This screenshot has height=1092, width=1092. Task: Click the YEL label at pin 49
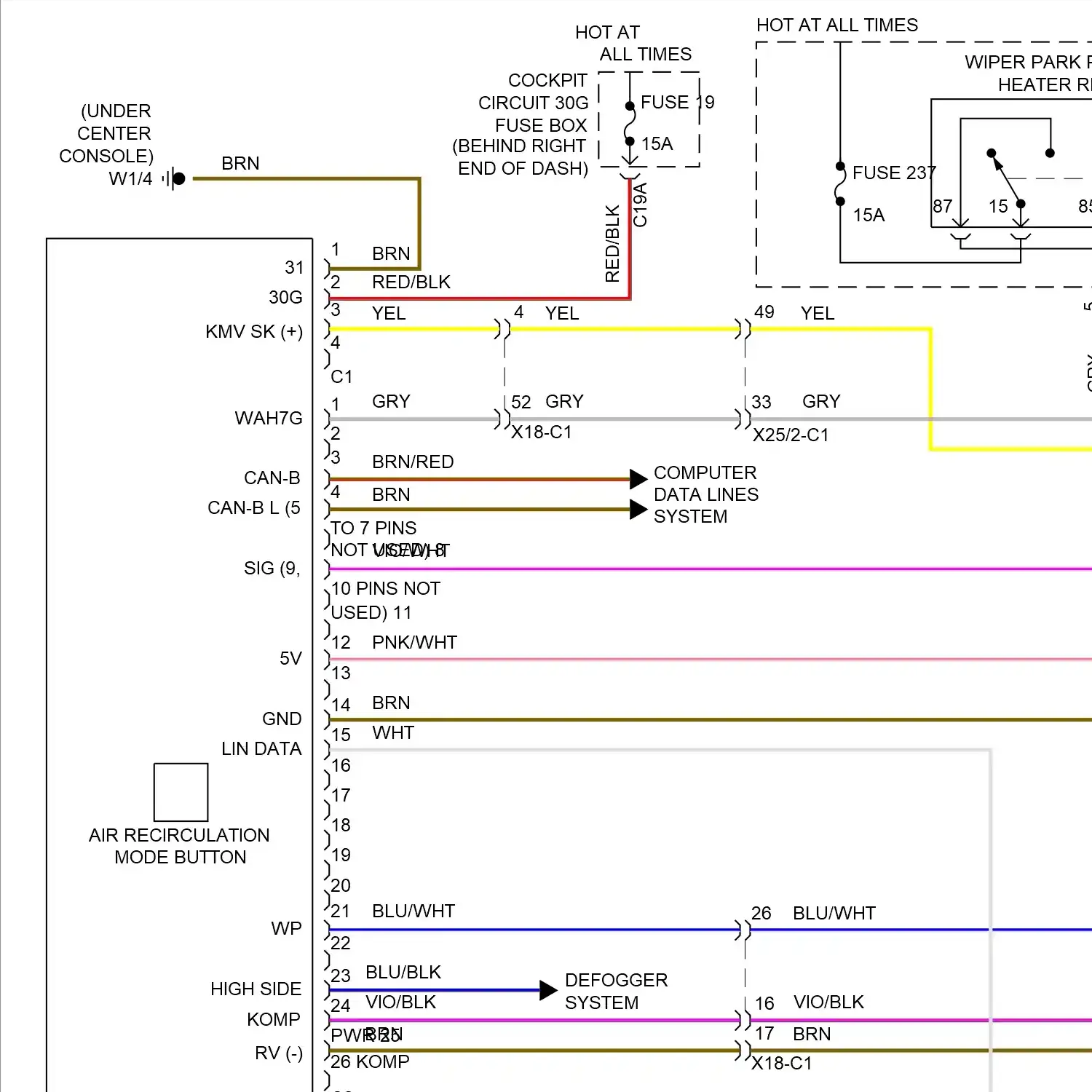point(818,313)
